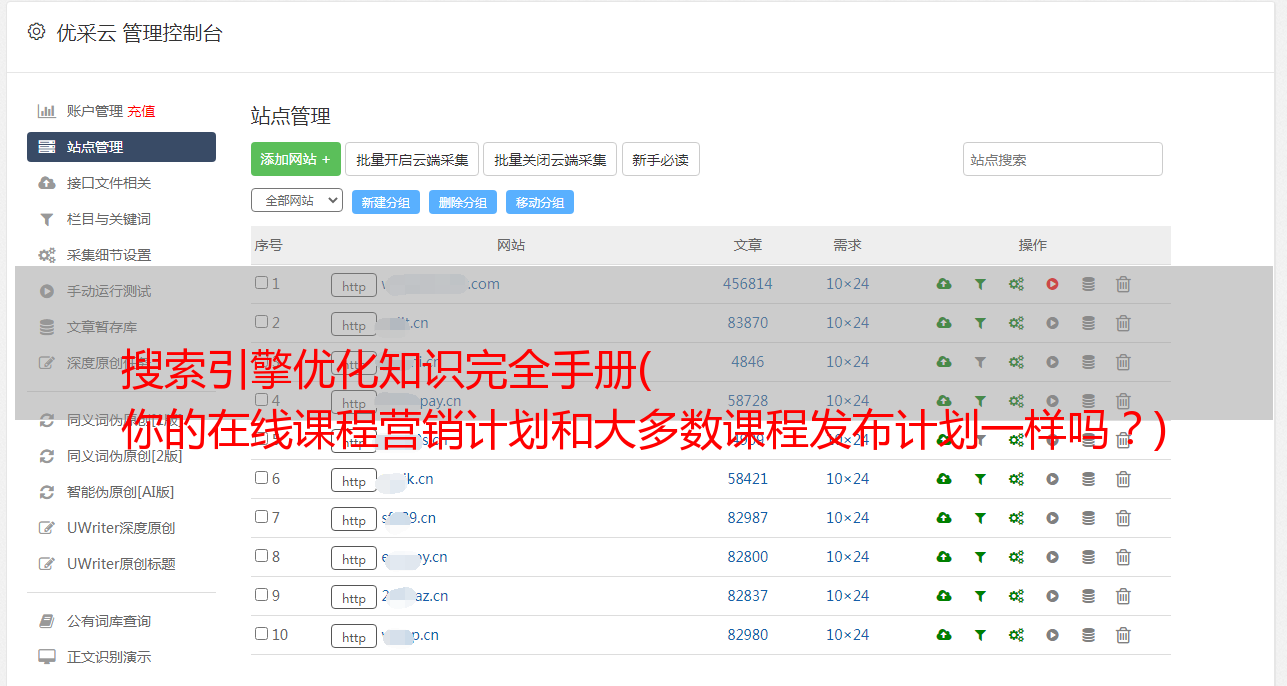
Task: Go to UWriter原创标题
Action: tap(121, 564)
